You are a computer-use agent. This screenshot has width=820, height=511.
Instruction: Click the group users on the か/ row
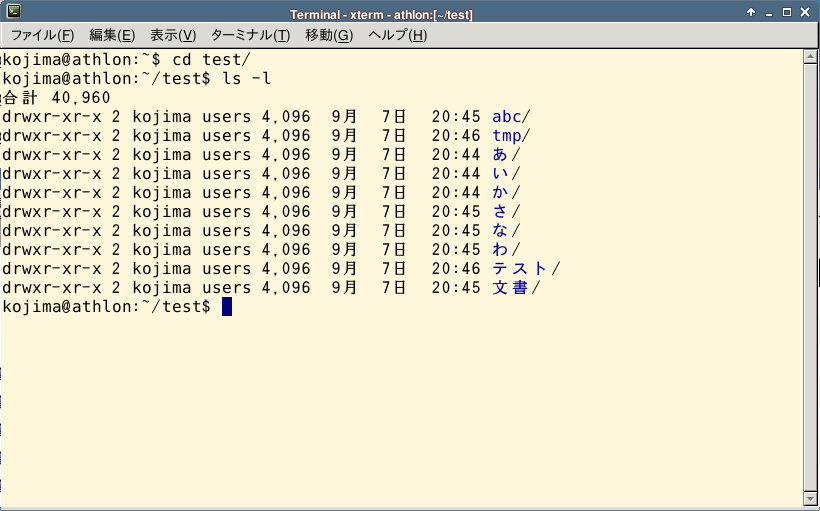point(227,193)
